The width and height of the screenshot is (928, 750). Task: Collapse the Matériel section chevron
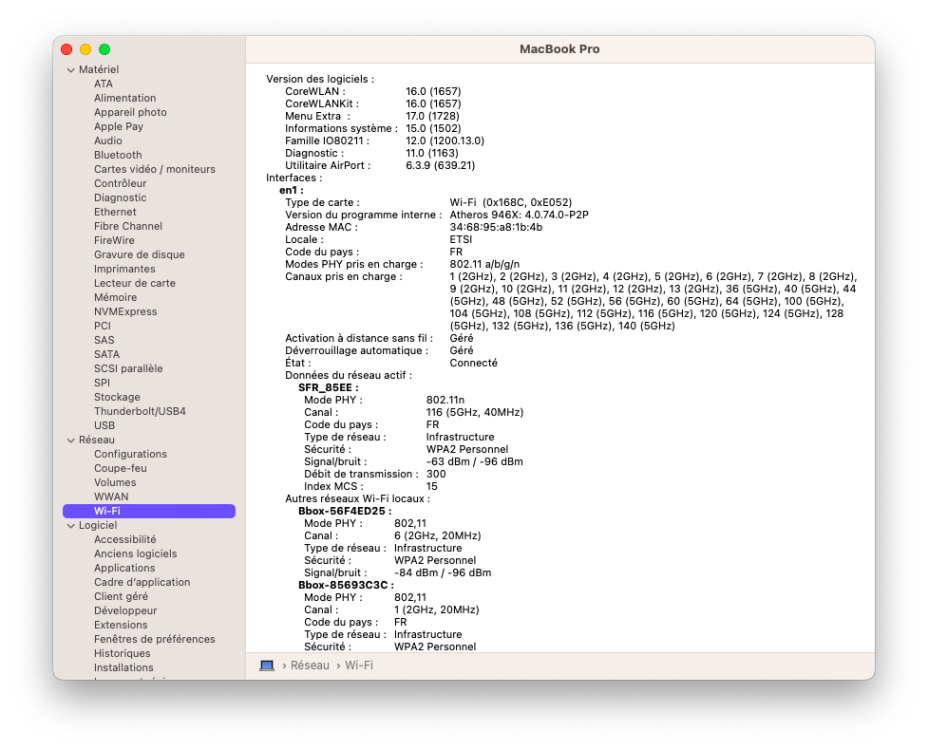coord(71,70)
